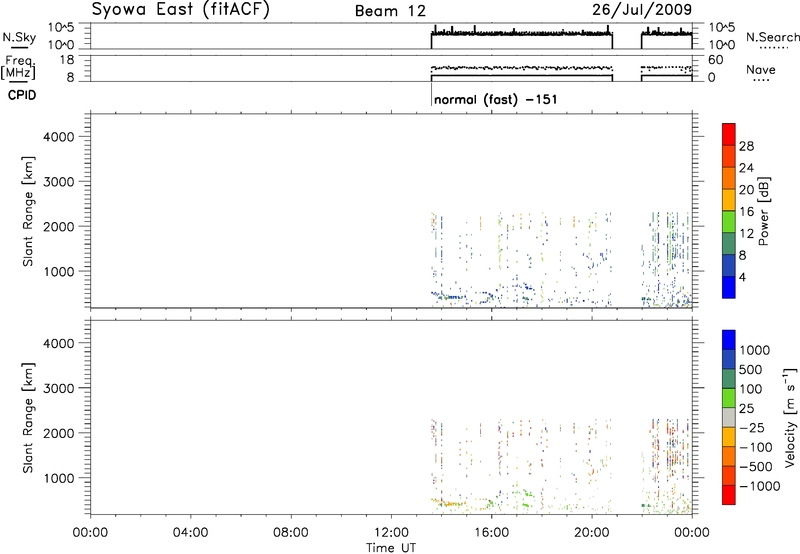Click the 'Time UT' axis title
The width and height of the screenshot is (800, 554).
pos(391,548)
